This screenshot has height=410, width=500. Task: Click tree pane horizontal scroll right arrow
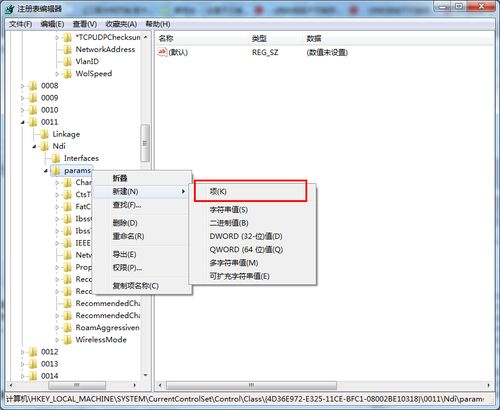(134, 385)
